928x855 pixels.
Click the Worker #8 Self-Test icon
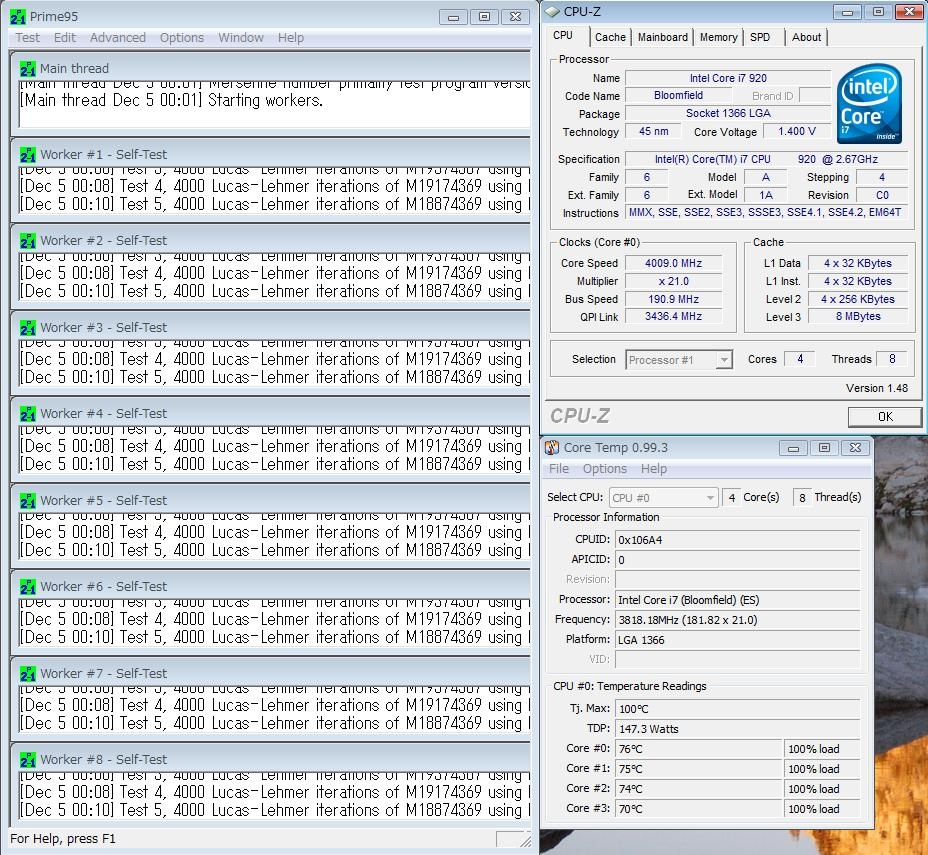pos(28,760)
